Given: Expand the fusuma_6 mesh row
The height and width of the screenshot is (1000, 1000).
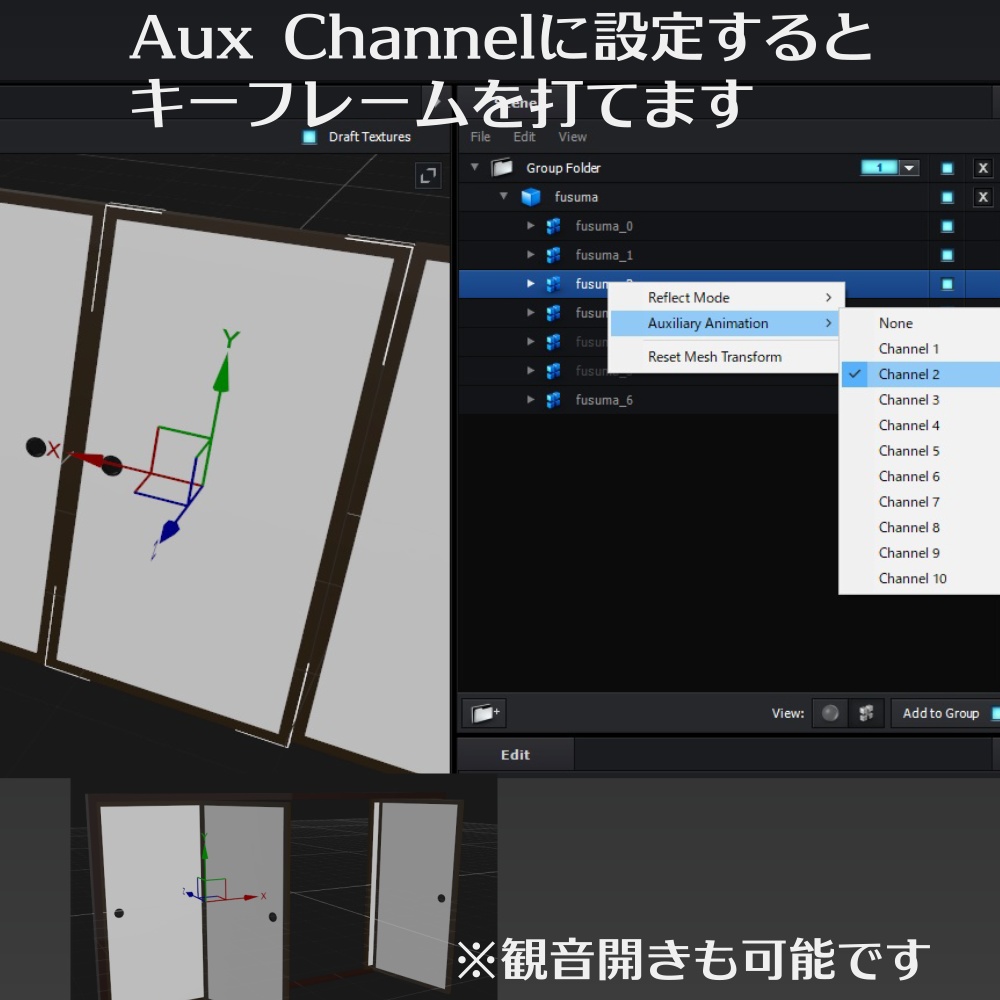Looking at the screenshot, I should [x=531, y=399].
